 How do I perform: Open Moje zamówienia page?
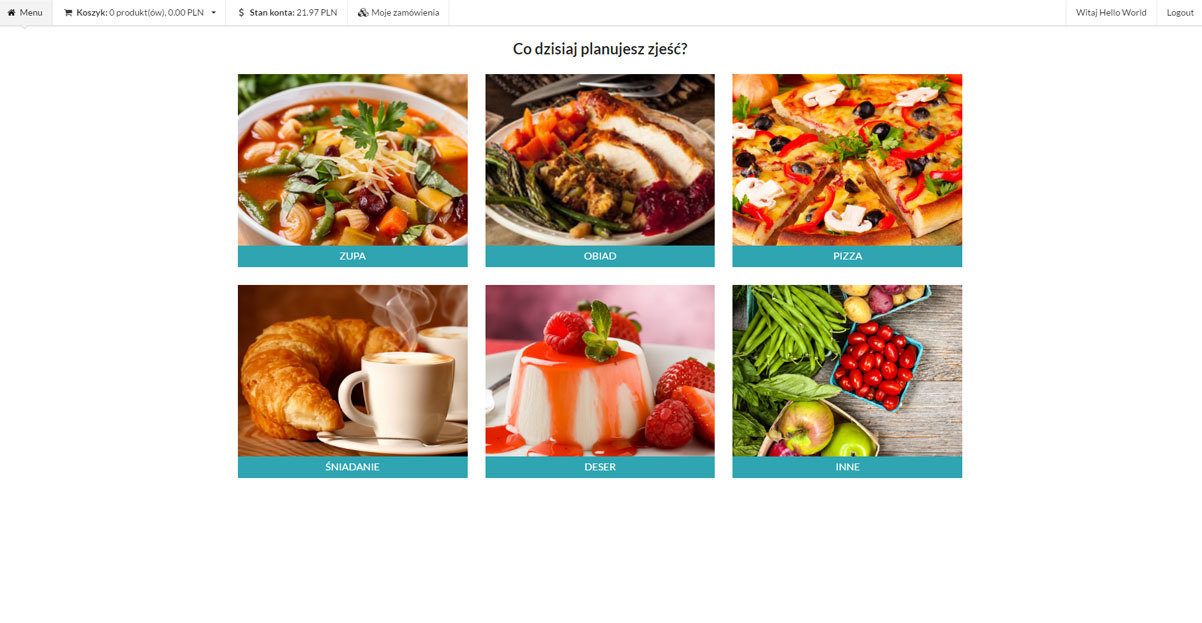[x=398, y=13]
